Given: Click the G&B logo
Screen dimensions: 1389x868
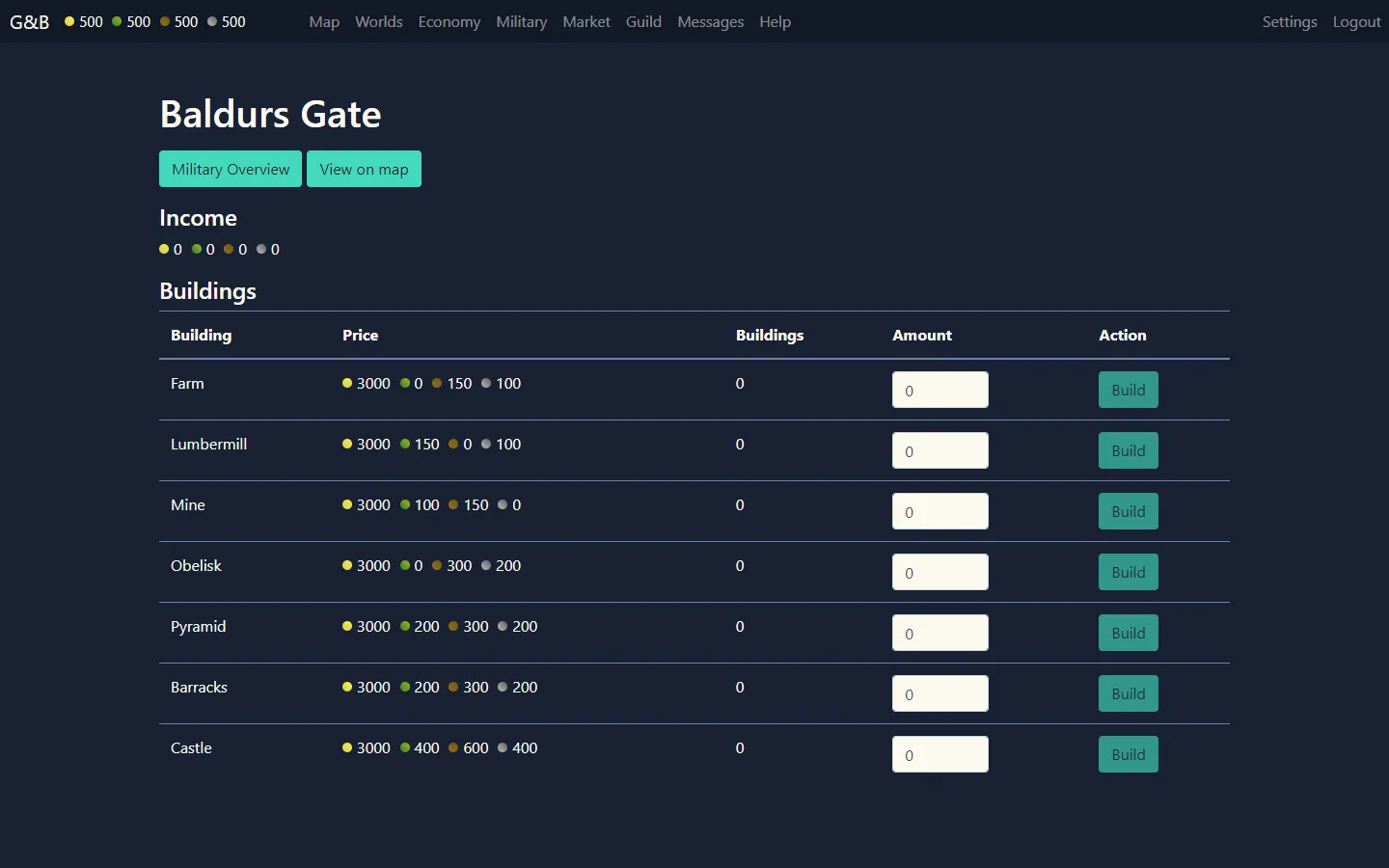Looking at the screenshot, I should (29, 21).
